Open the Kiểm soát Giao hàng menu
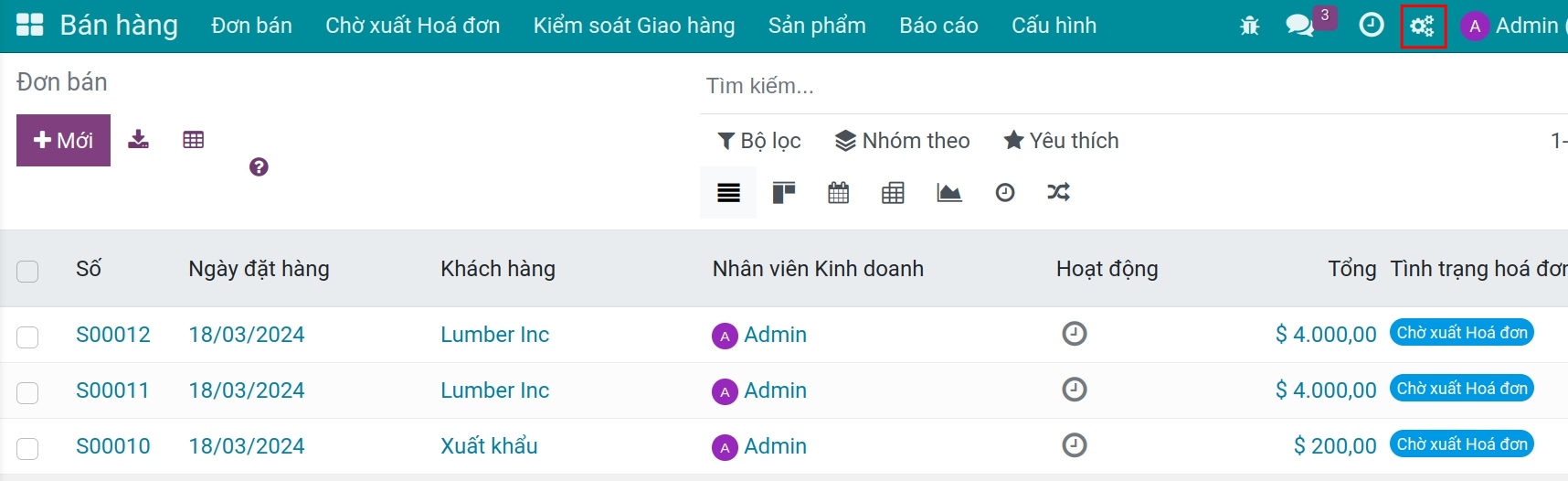This screenshot has width=1568, height=481. (x=634, y=26)
